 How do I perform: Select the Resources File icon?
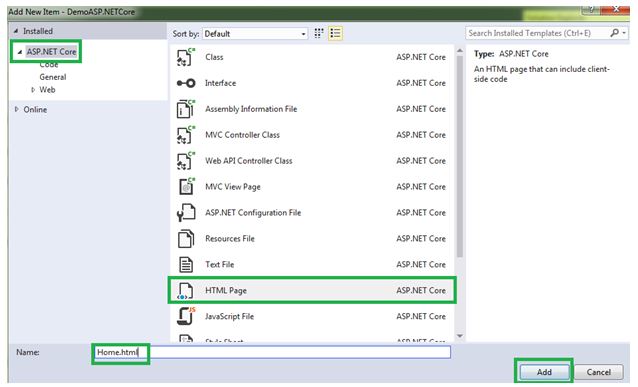[x=186, y=238]
